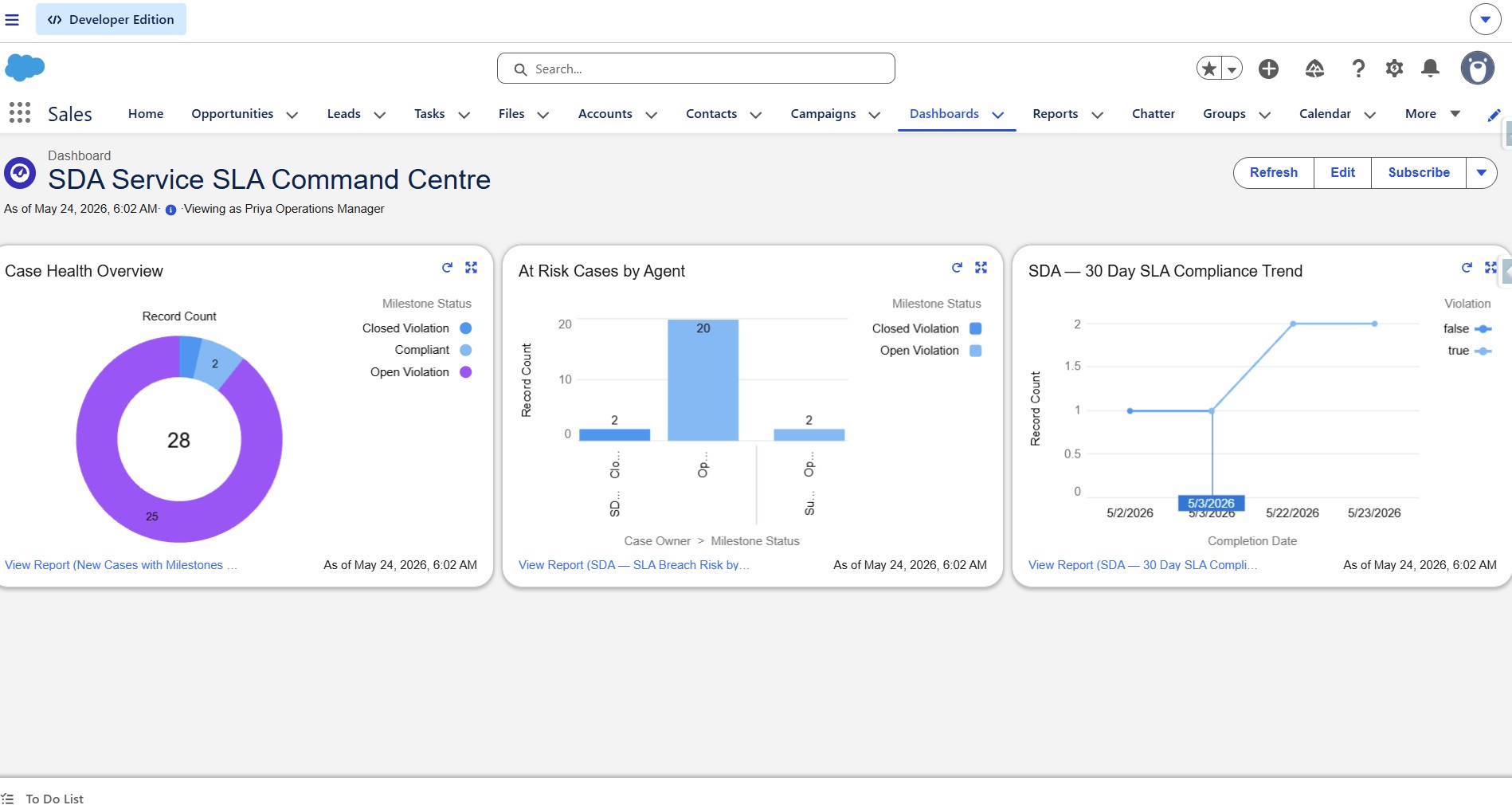Click the donut chart center total 28

[x=178, y=440]
